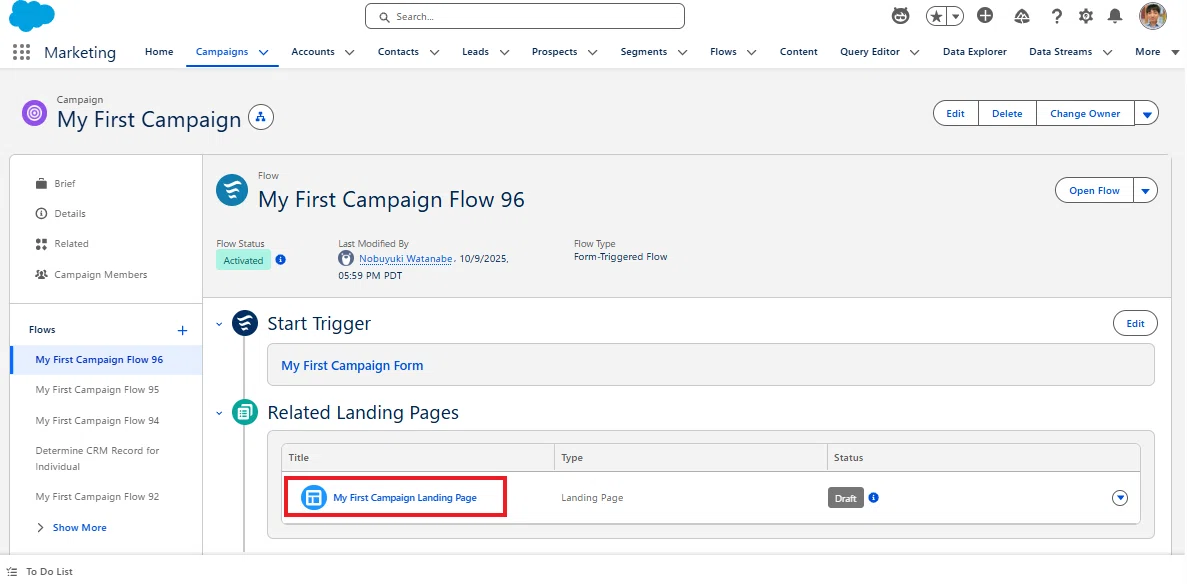Click the purple Campaign target icon

coord(35,114)
